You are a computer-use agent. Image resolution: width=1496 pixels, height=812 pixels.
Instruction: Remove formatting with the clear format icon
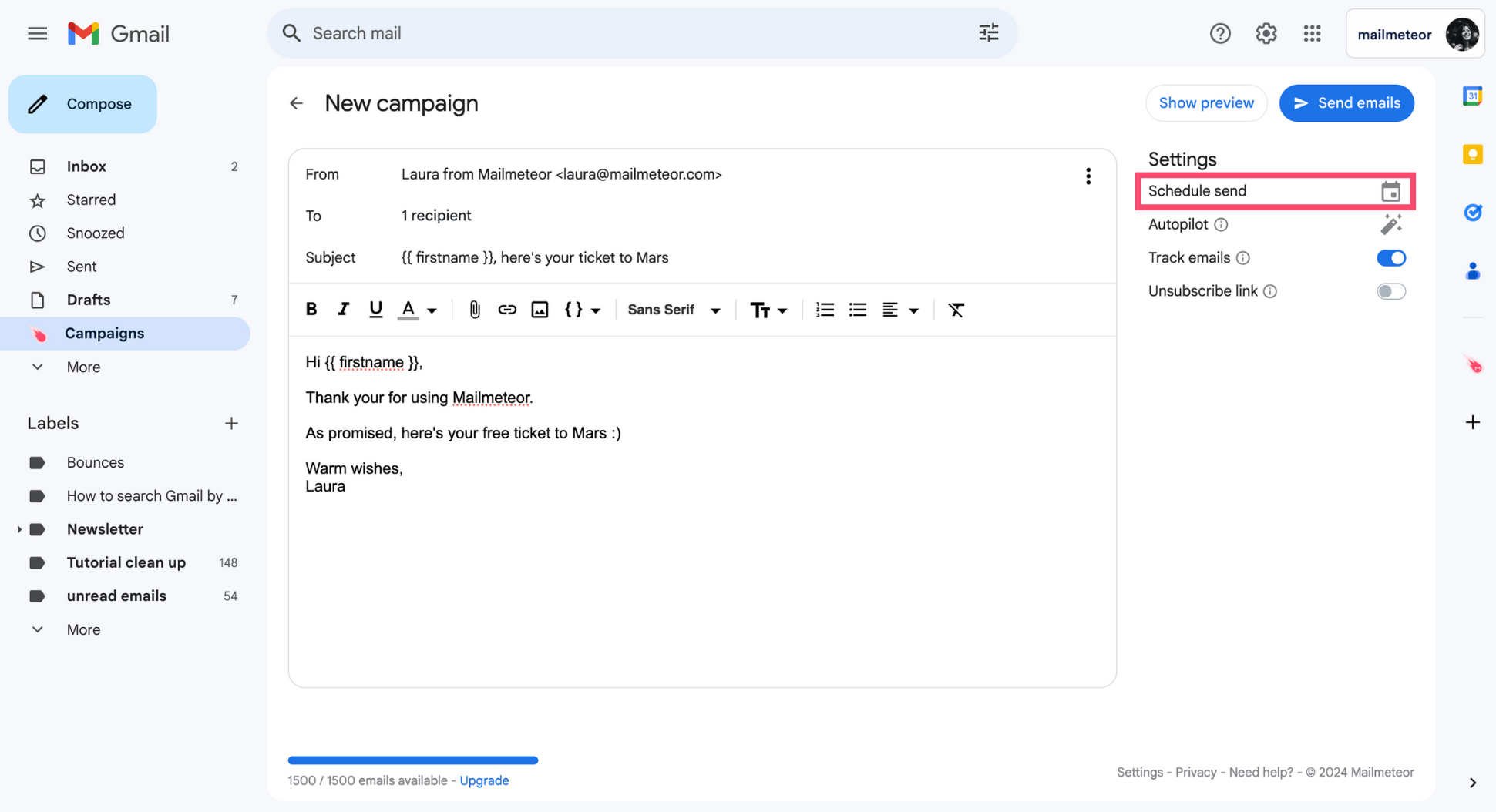click(956, 310)
